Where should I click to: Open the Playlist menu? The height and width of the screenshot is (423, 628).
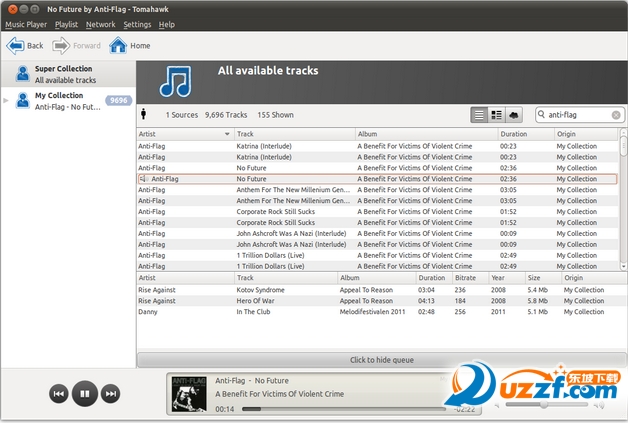66,24
